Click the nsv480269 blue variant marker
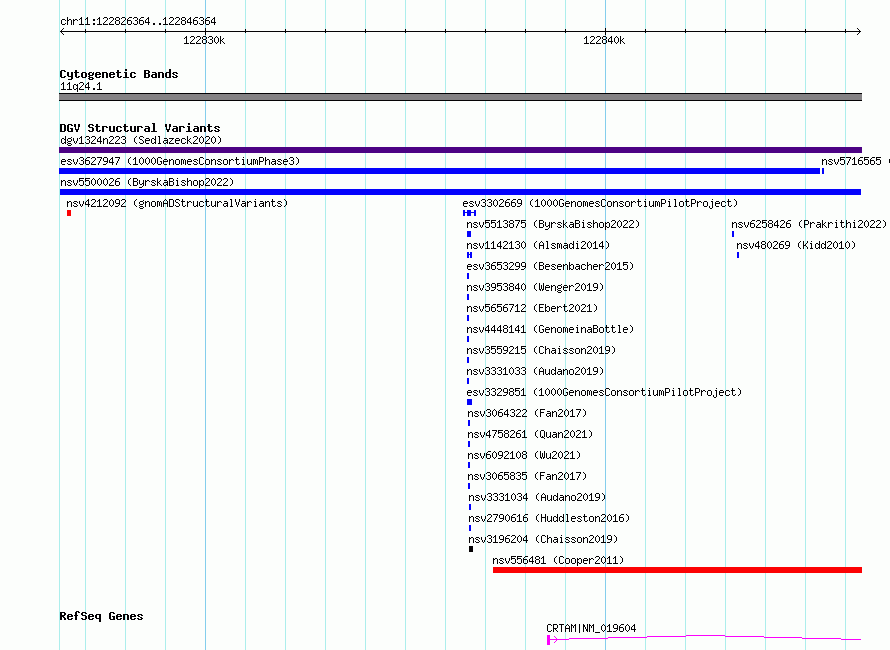Viewport: 890px width, 650px height. point(738,255)
